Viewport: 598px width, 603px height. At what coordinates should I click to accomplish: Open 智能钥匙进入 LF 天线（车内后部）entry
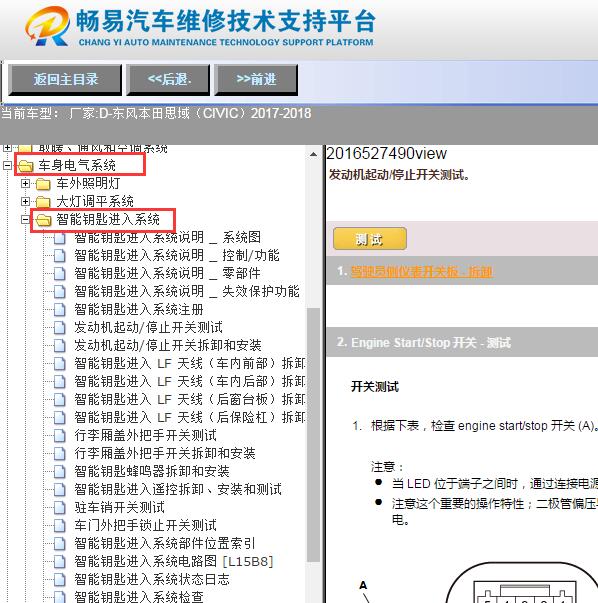click(190, 381)
